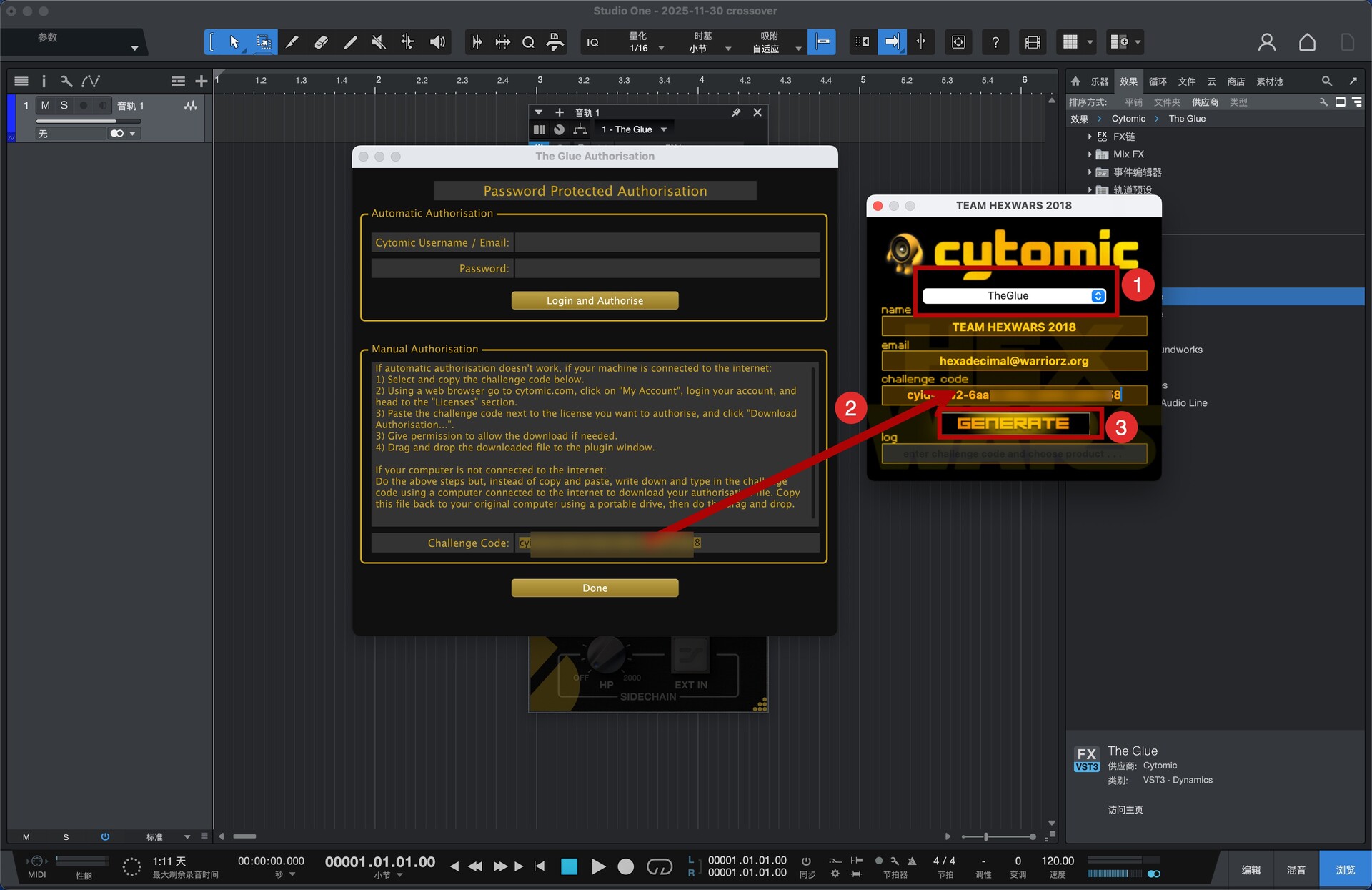Switch to the 循环 browser tab
The height and width of the screenshot is (890, 1372).
click(1157, 81)
